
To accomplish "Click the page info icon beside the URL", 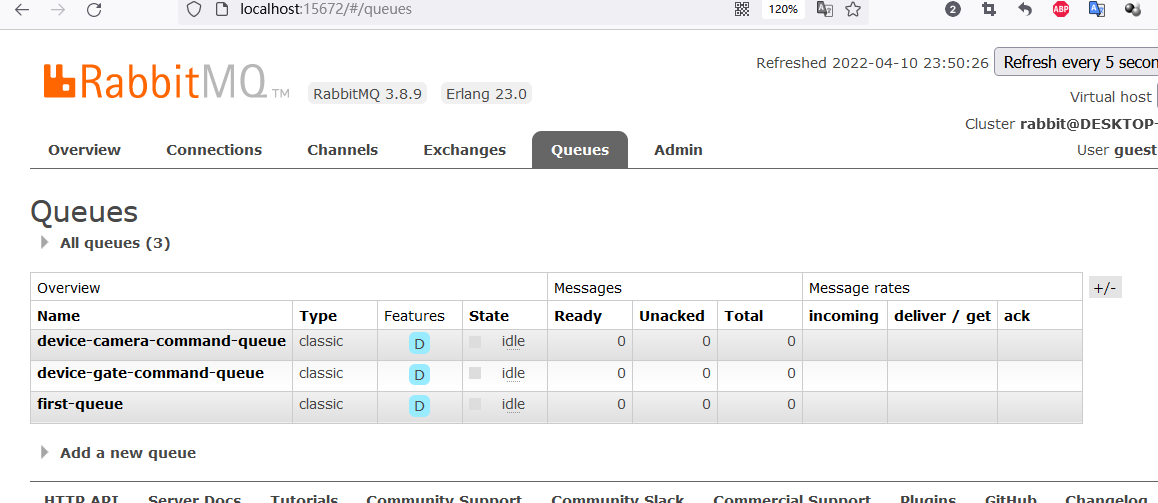I will [x=220, y=10].
